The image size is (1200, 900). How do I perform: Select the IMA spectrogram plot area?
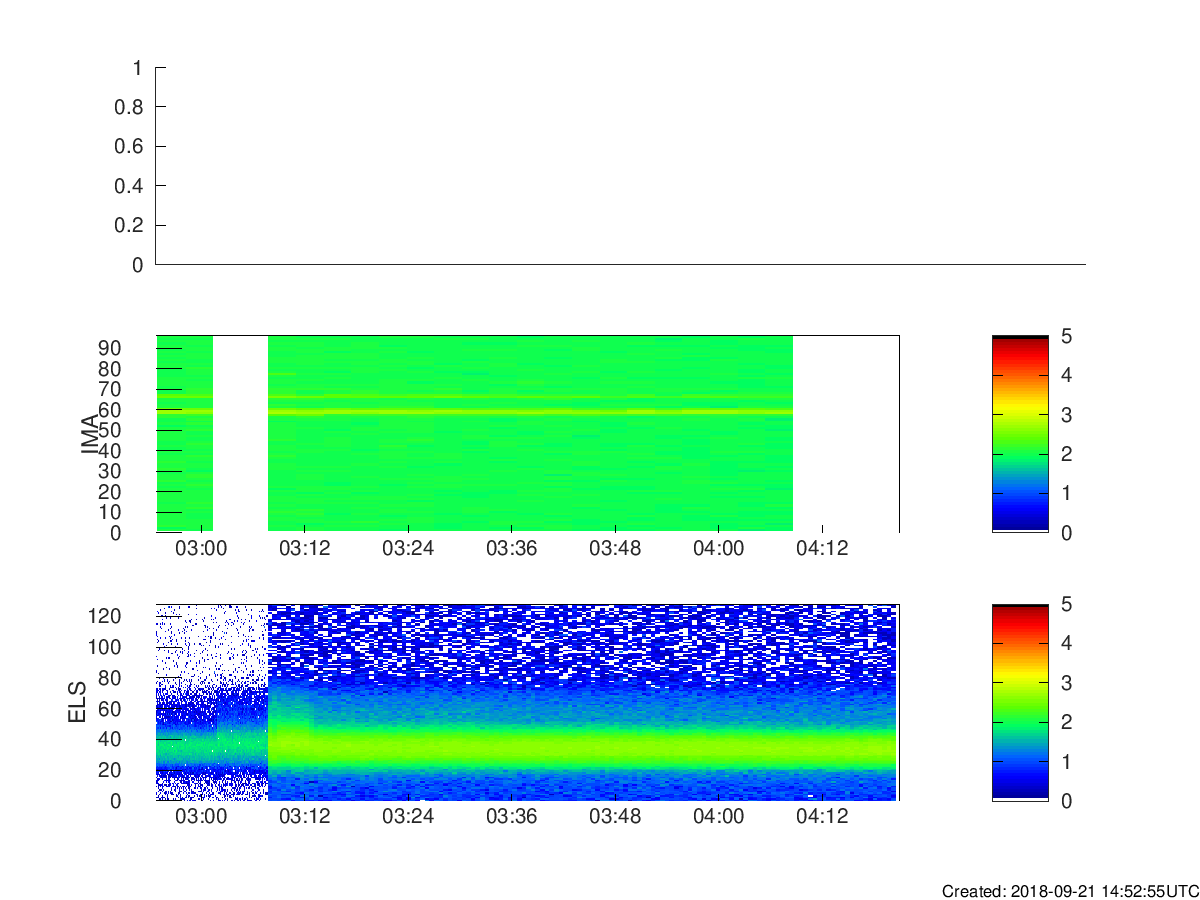tap(527, 434)
